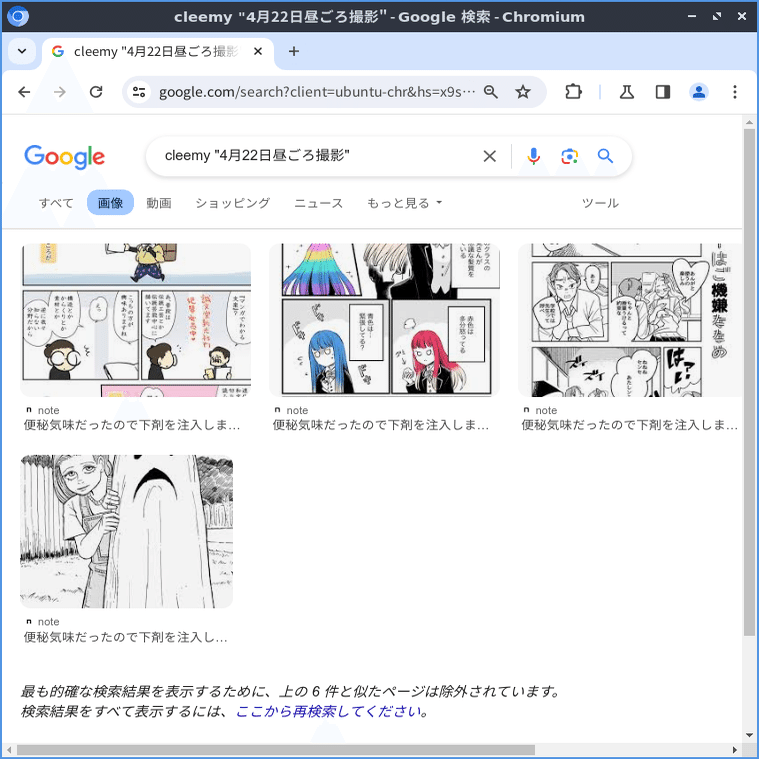Bookmark this page with the star icon
The width and height of the screenshot is (759, 759).
(x=522, y=92)
